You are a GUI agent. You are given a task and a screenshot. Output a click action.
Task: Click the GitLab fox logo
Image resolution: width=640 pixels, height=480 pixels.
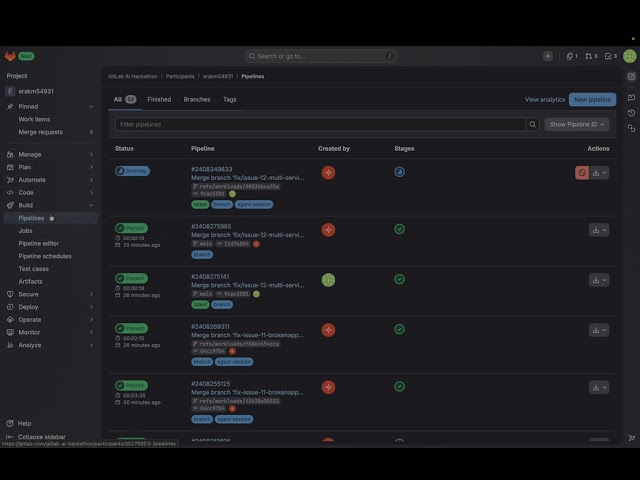[x=10, y=56]
